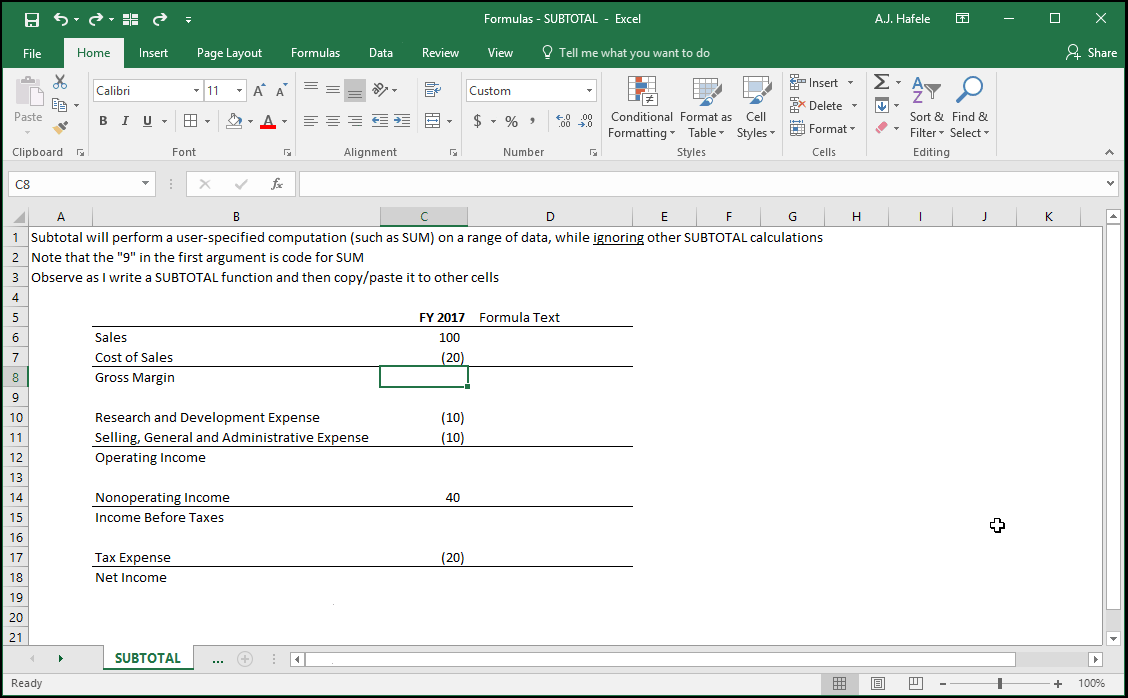Click the Font Color red A swatch
Viewport: 1128px width, 698px height.
pyautogui.click(x=268, y=121)
